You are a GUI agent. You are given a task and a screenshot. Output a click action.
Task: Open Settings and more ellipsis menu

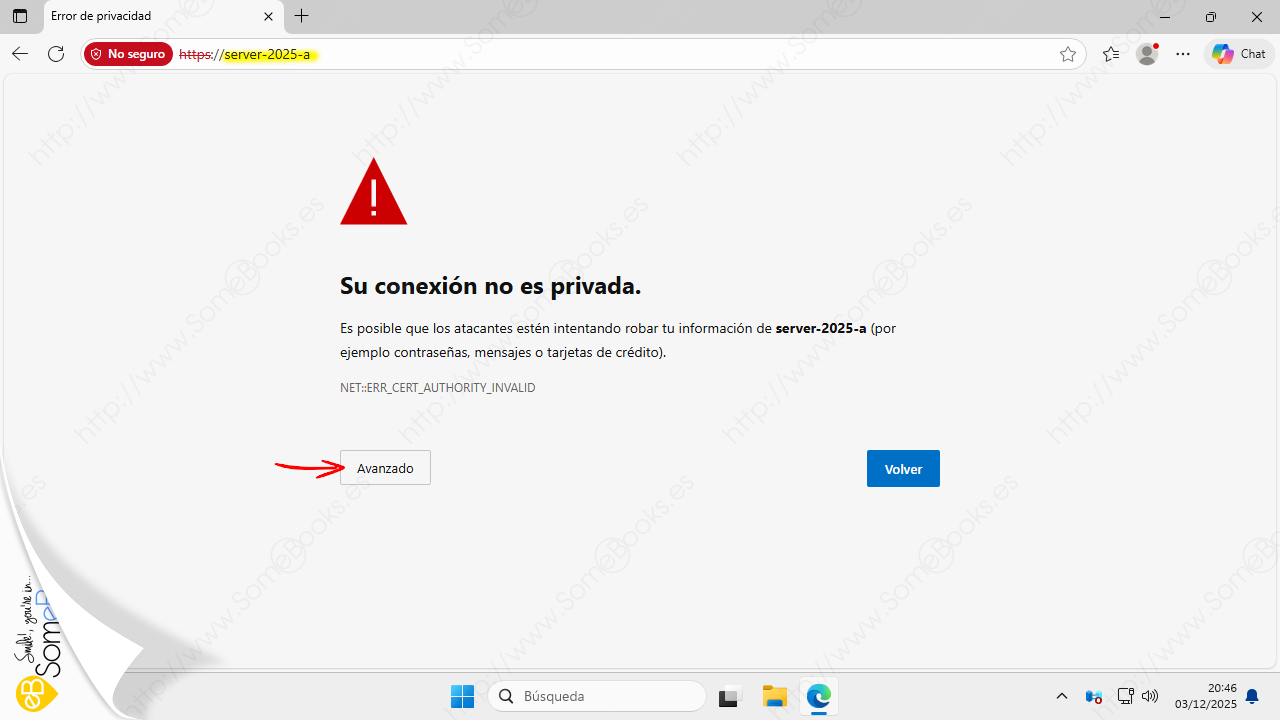coord(1183,54)
